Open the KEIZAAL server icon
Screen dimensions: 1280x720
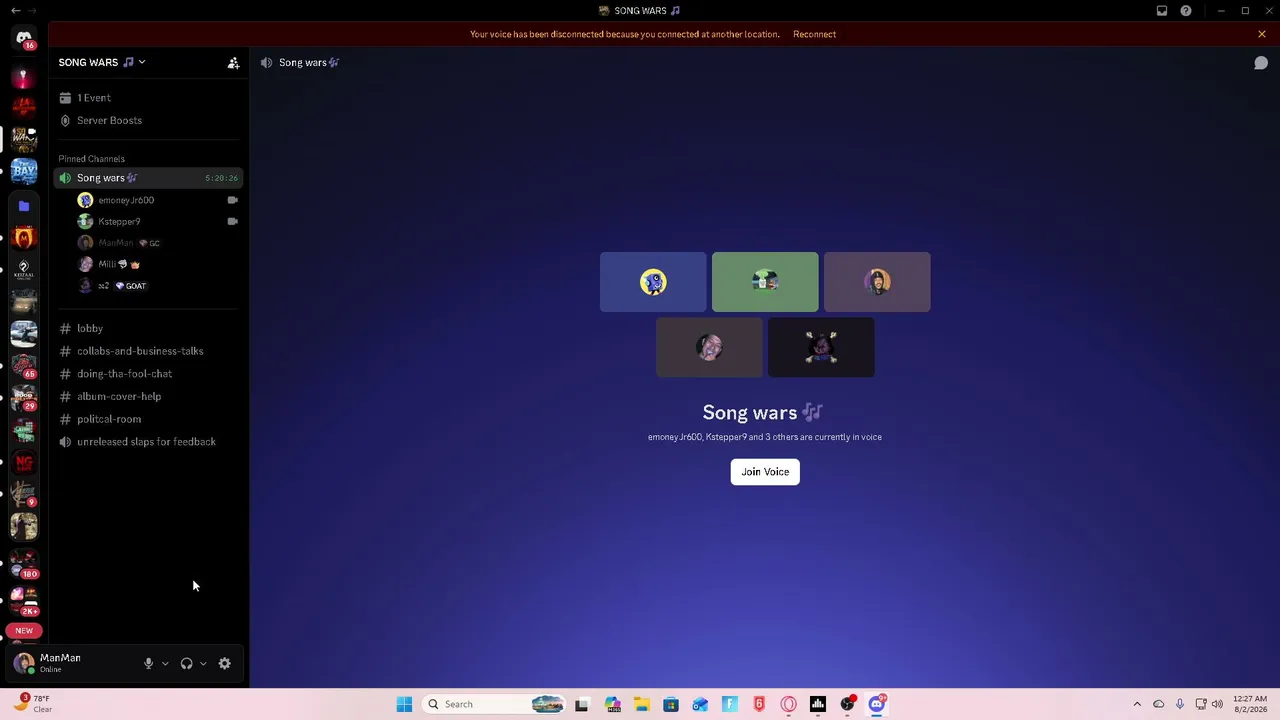coord(24,269)
